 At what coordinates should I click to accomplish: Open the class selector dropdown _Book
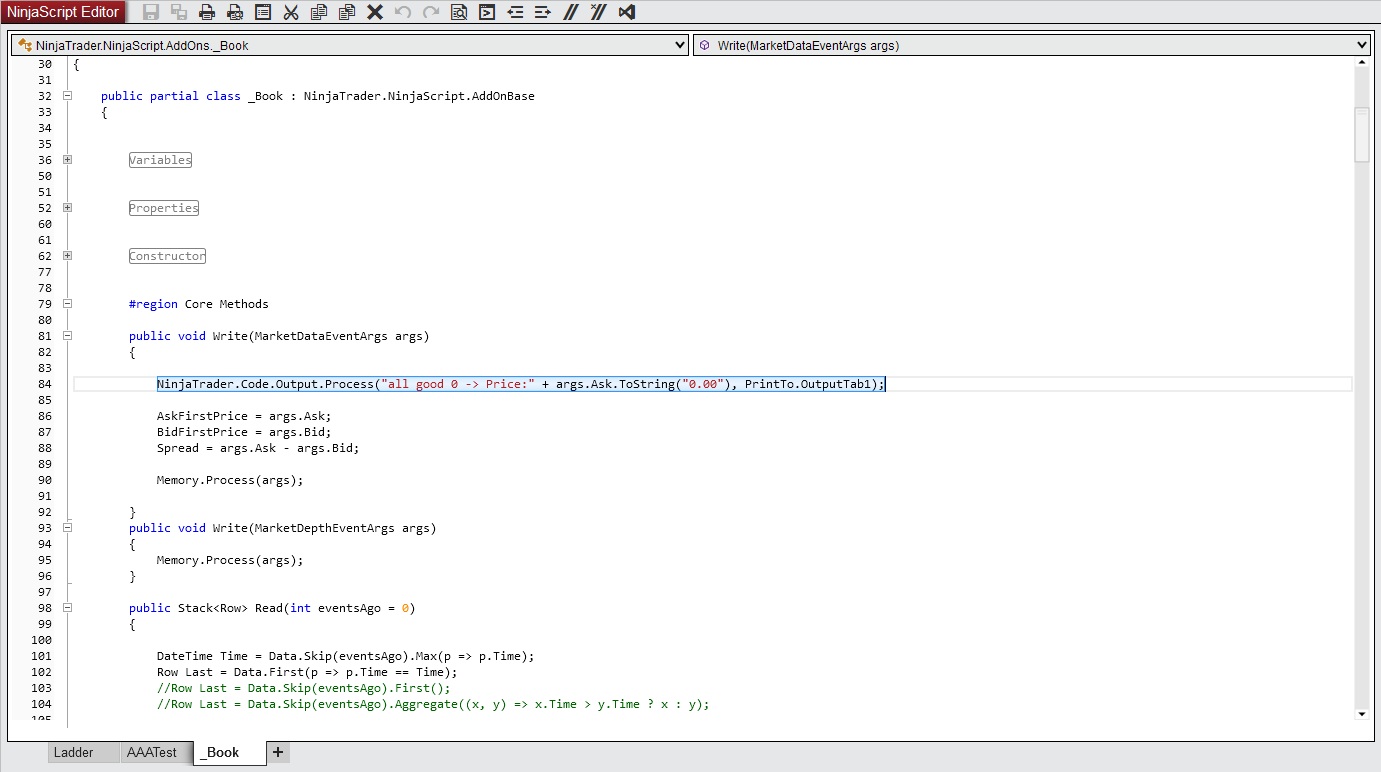[x=350, y=45]
